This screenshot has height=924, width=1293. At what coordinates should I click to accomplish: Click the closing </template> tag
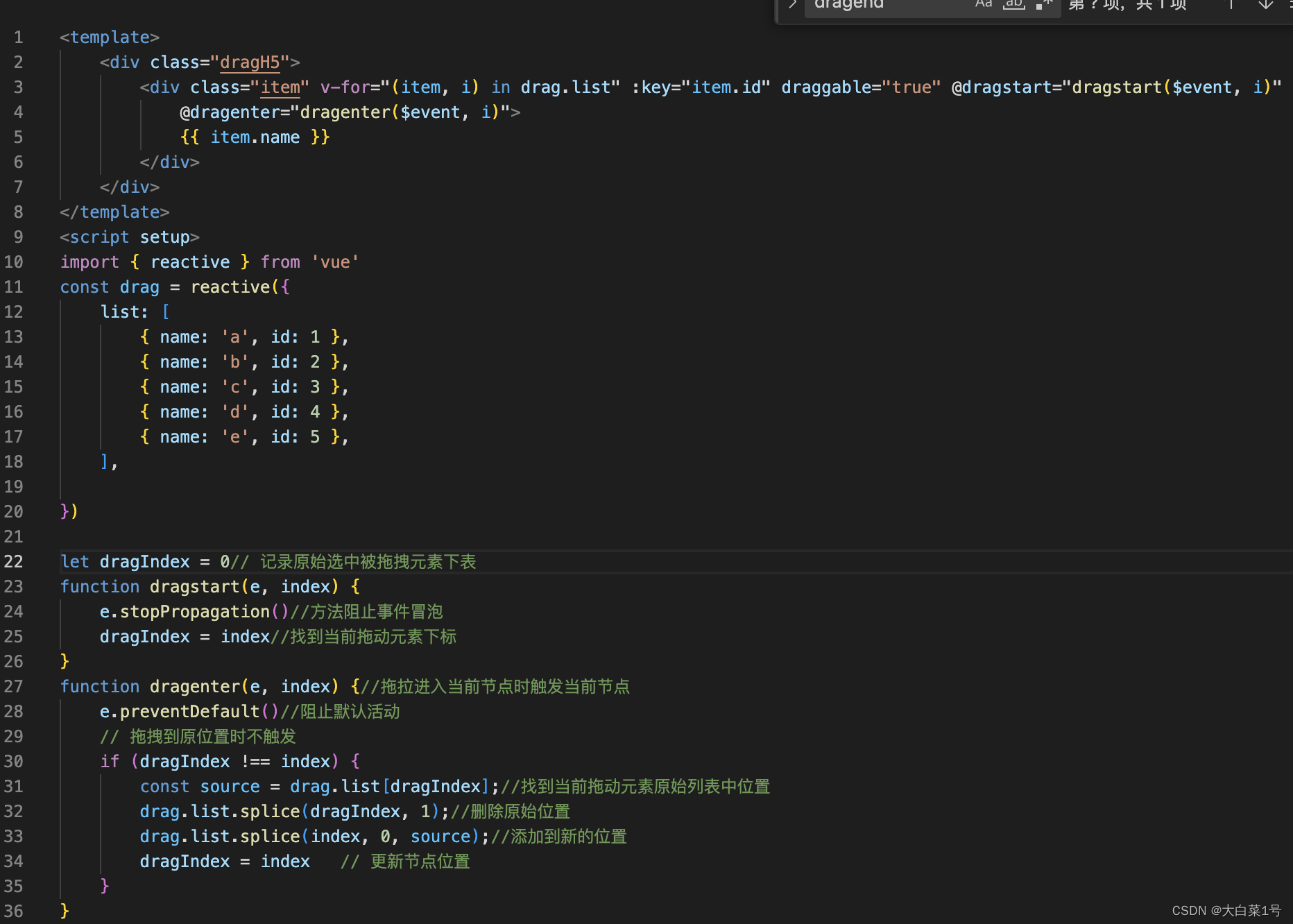coord(114,212)
